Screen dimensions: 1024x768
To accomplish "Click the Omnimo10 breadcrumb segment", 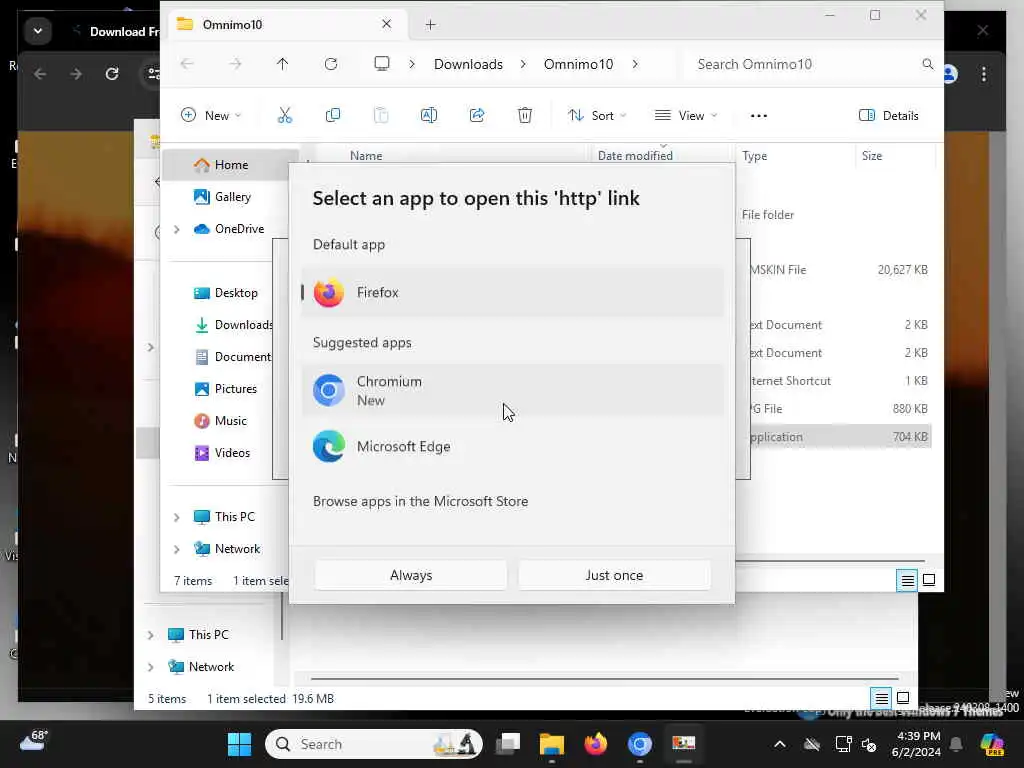I will point(579,64).
